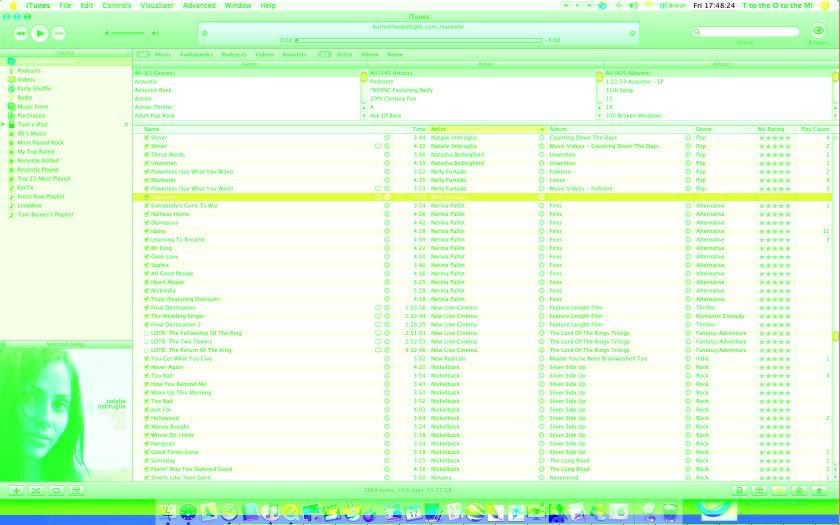Open the Controls menu

[x=117, y=5]
